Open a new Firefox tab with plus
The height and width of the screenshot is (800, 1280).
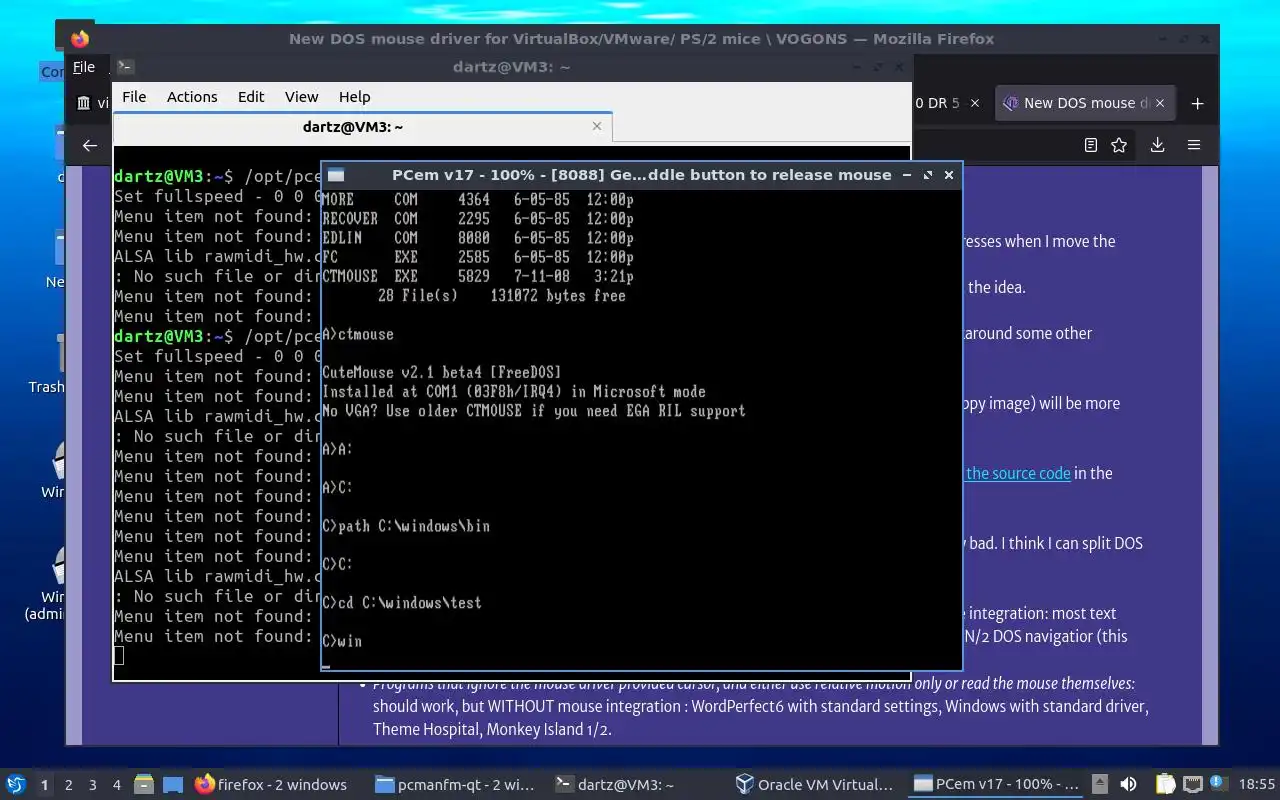coord(1197,103)
